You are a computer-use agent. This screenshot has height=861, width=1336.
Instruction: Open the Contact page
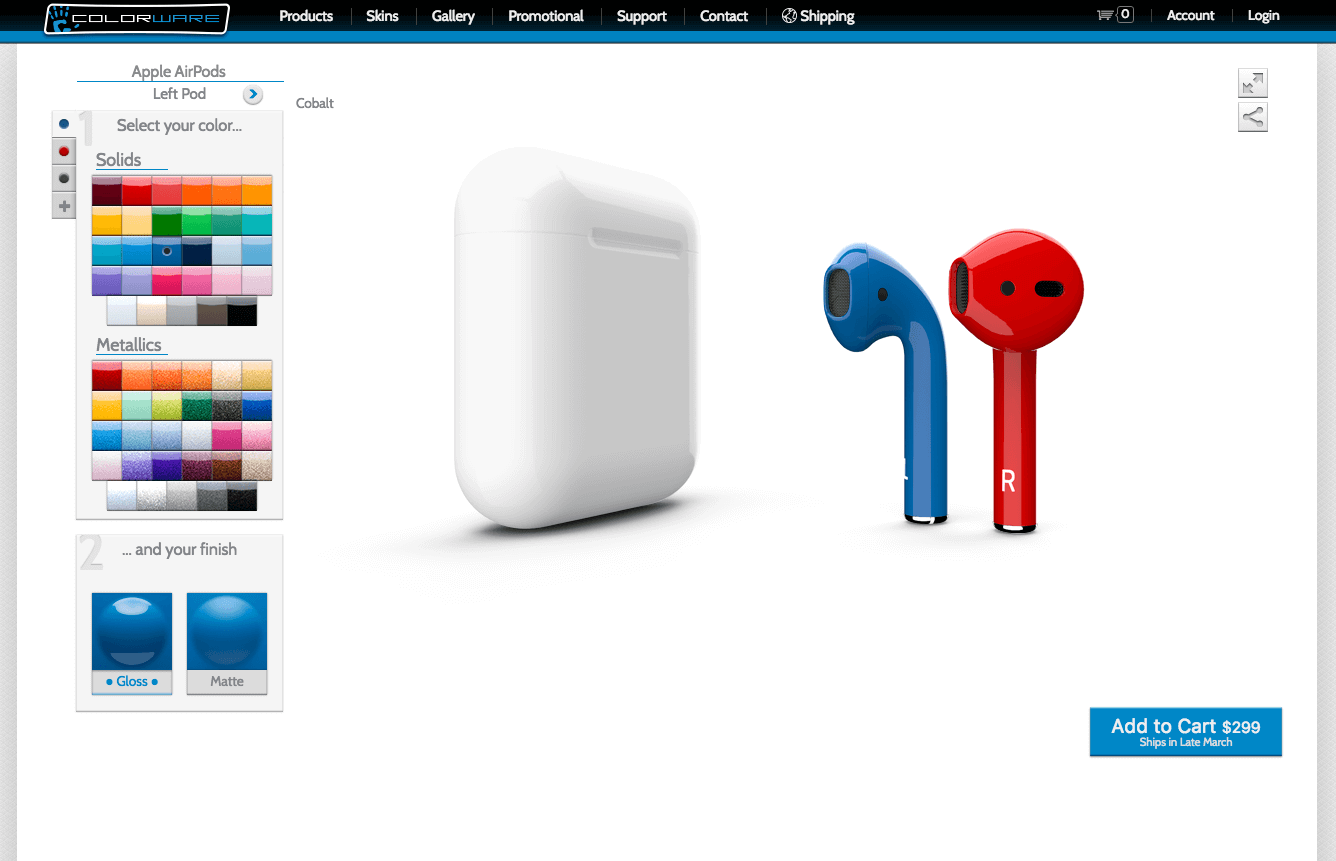coord(724,16)
